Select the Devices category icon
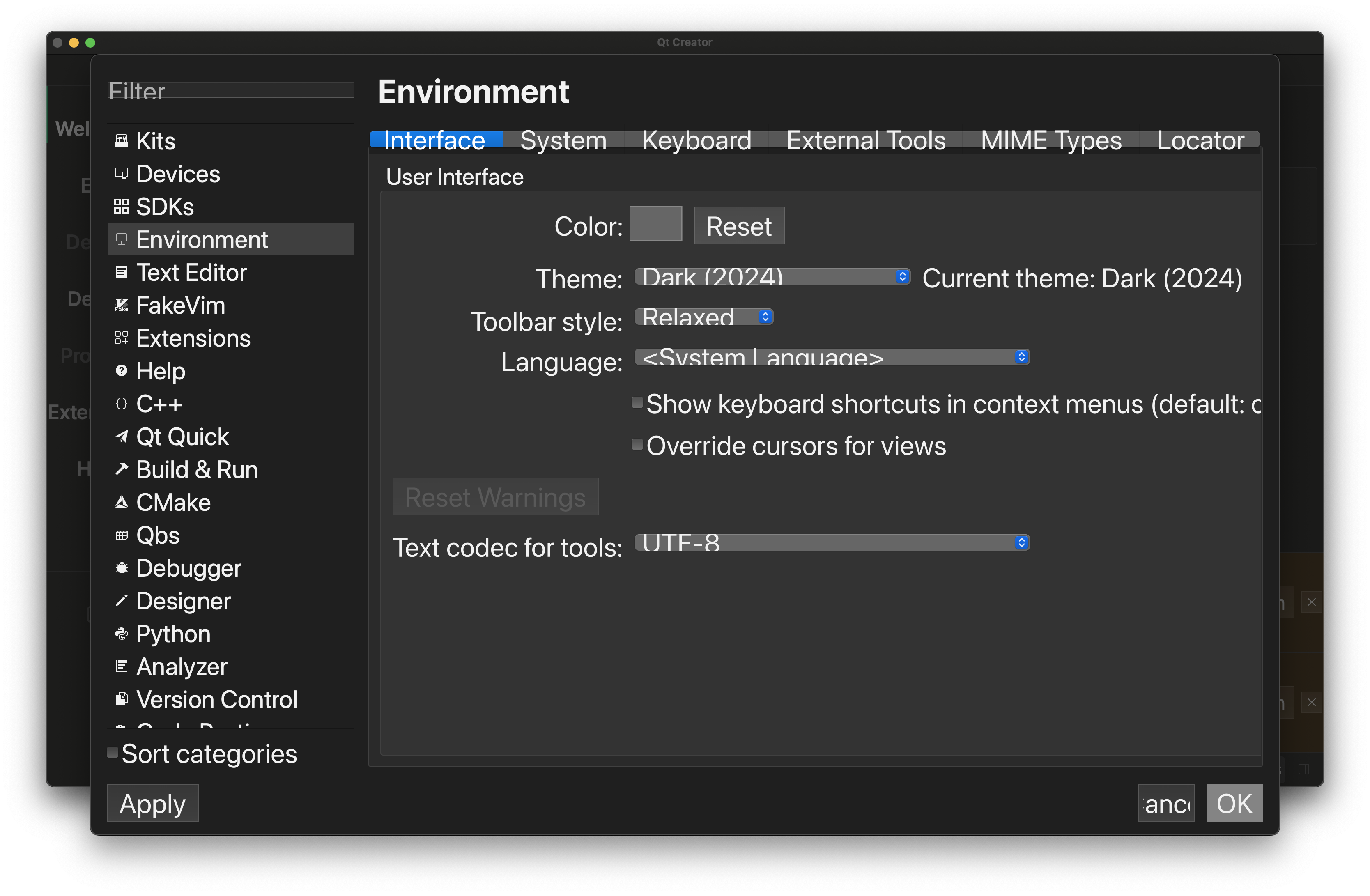 click(x=122, y=174)
